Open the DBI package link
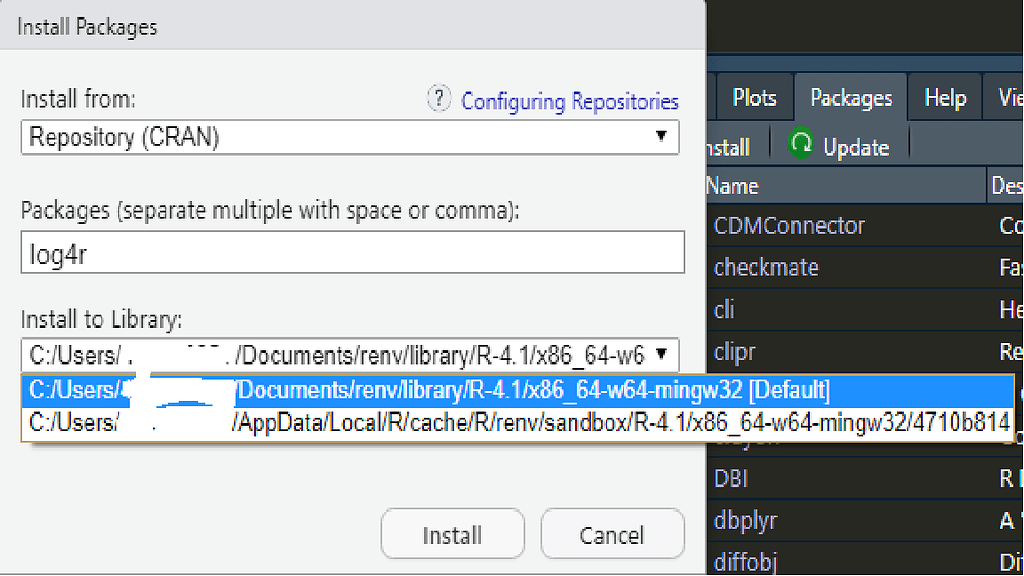1024x576 pixels. click(730, 478)
